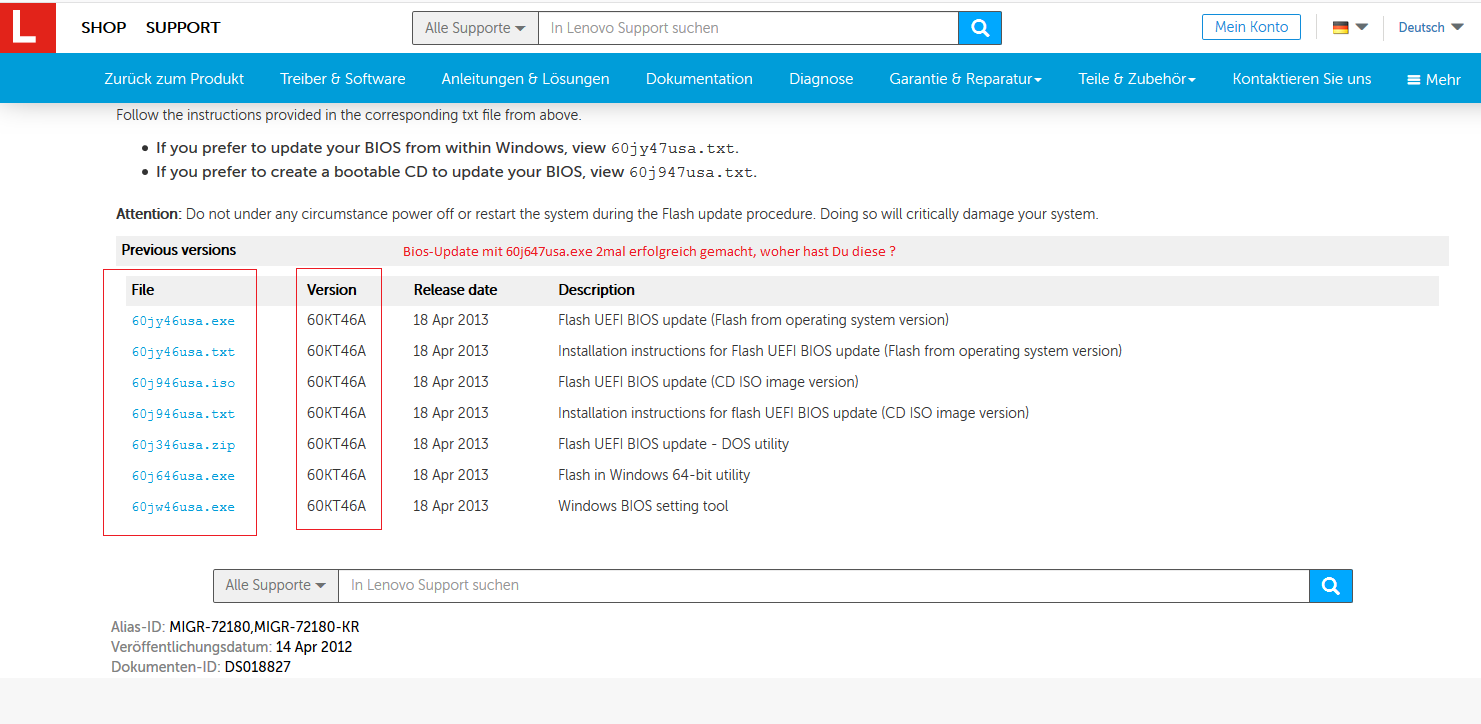Click the Dokumenten-ID DS018827 value

coord(258,667)
